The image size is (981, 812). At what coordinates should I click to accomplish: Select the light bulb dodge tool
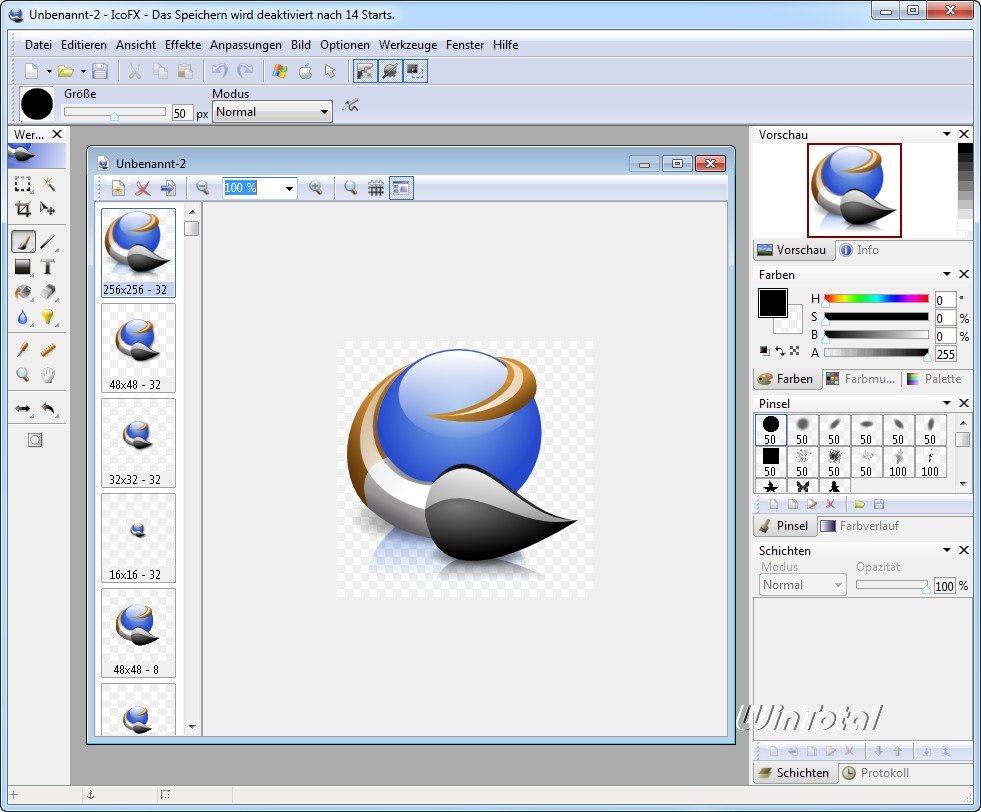point(48,317)
